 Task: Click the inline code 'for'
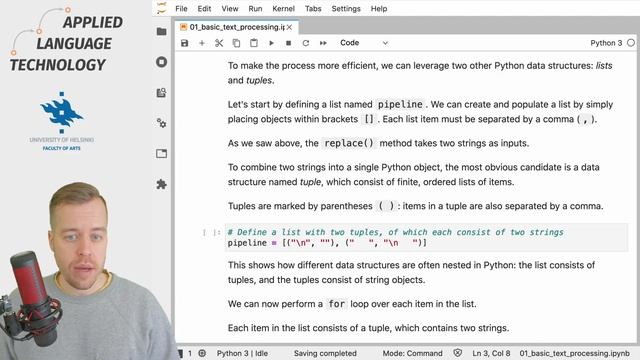tap(337, 304)
